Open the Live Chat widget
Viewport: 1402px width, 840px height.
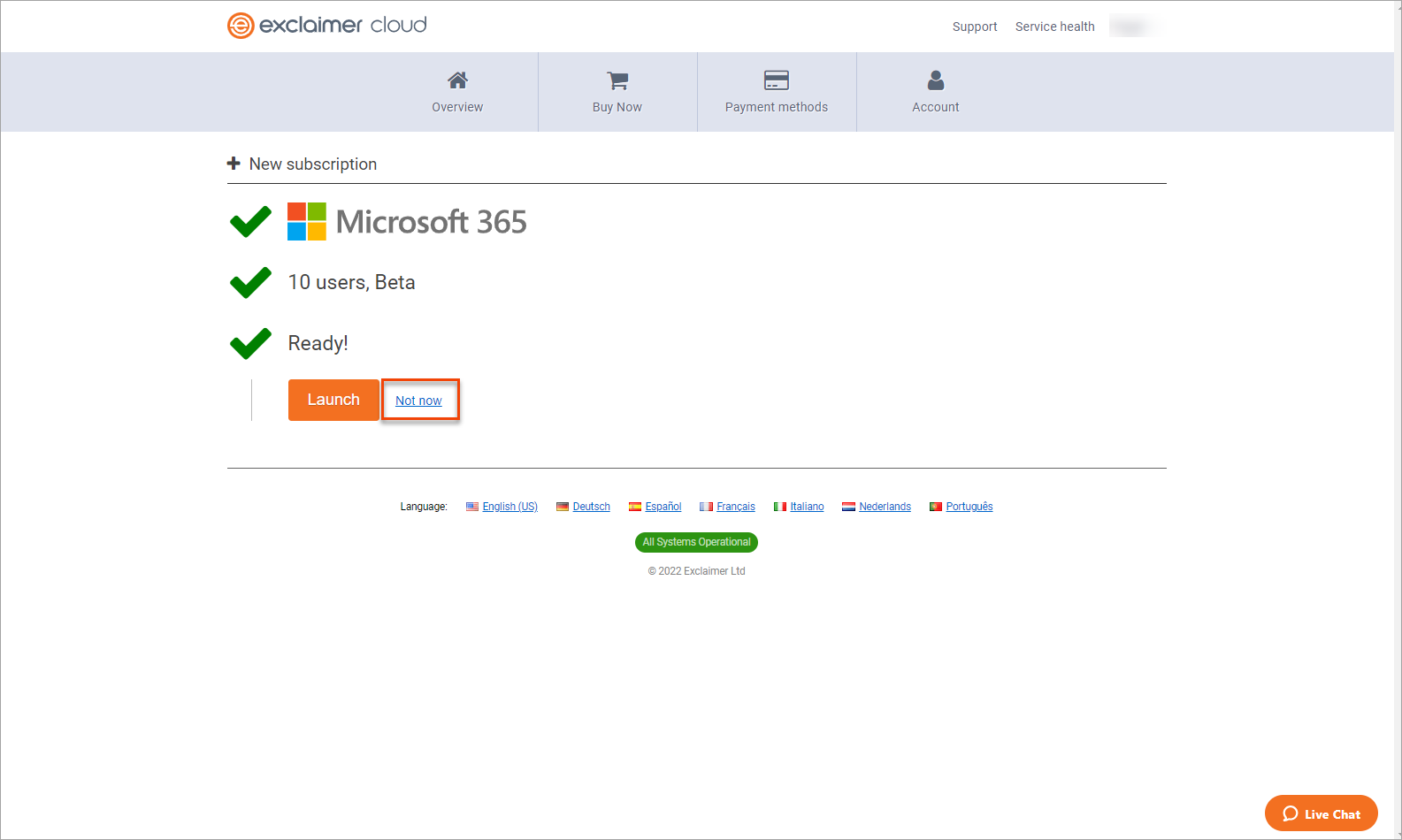click(1321, 813)
